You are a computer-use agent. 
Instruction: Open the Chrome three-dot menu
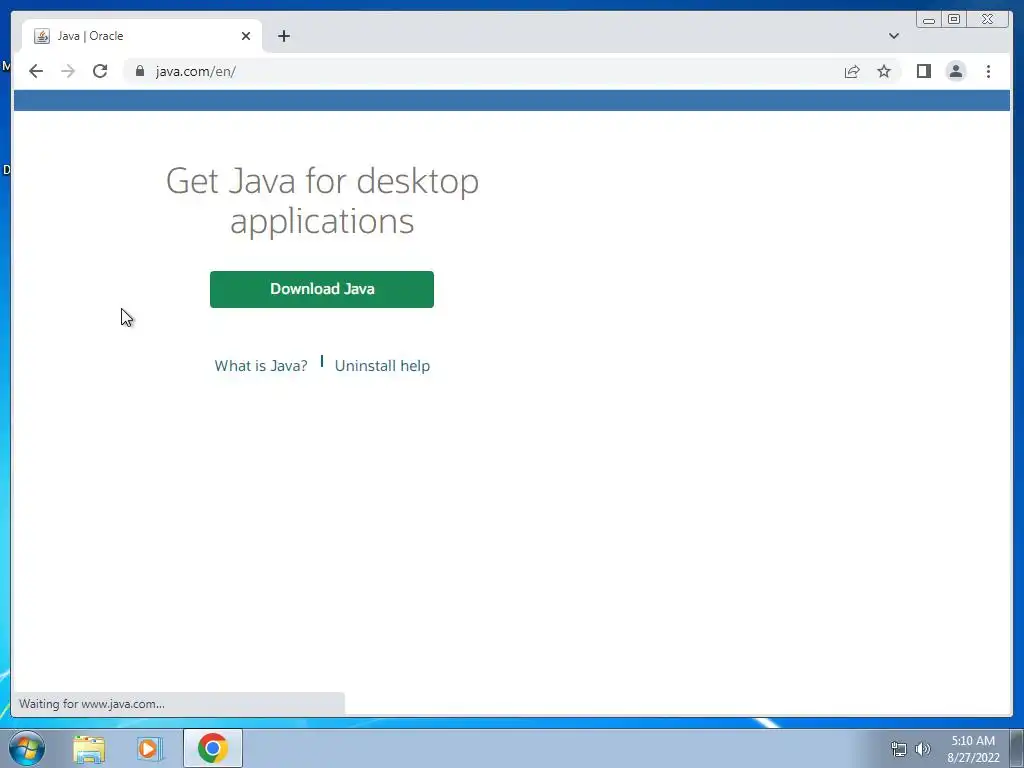988,71
